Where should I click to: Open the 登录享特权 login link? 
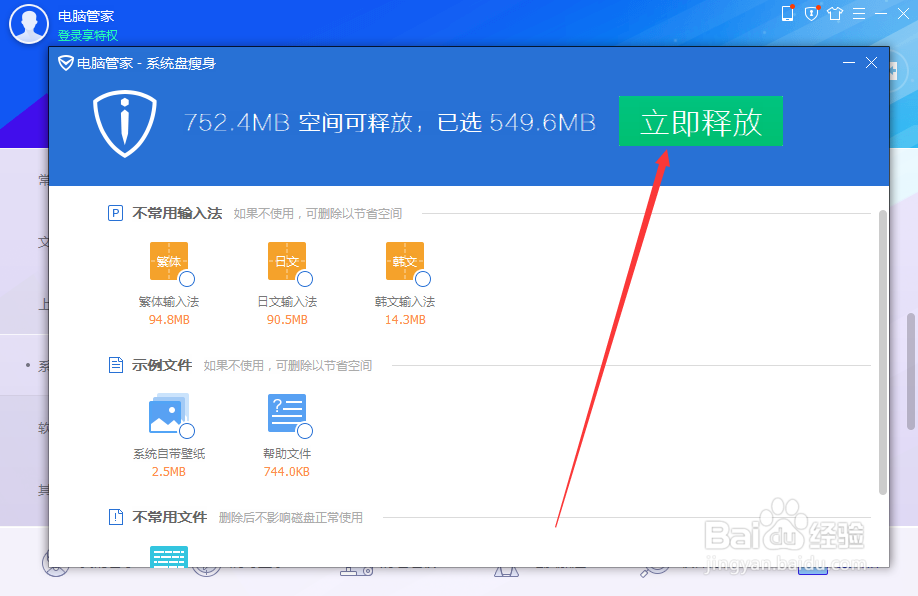click(89, 36)
